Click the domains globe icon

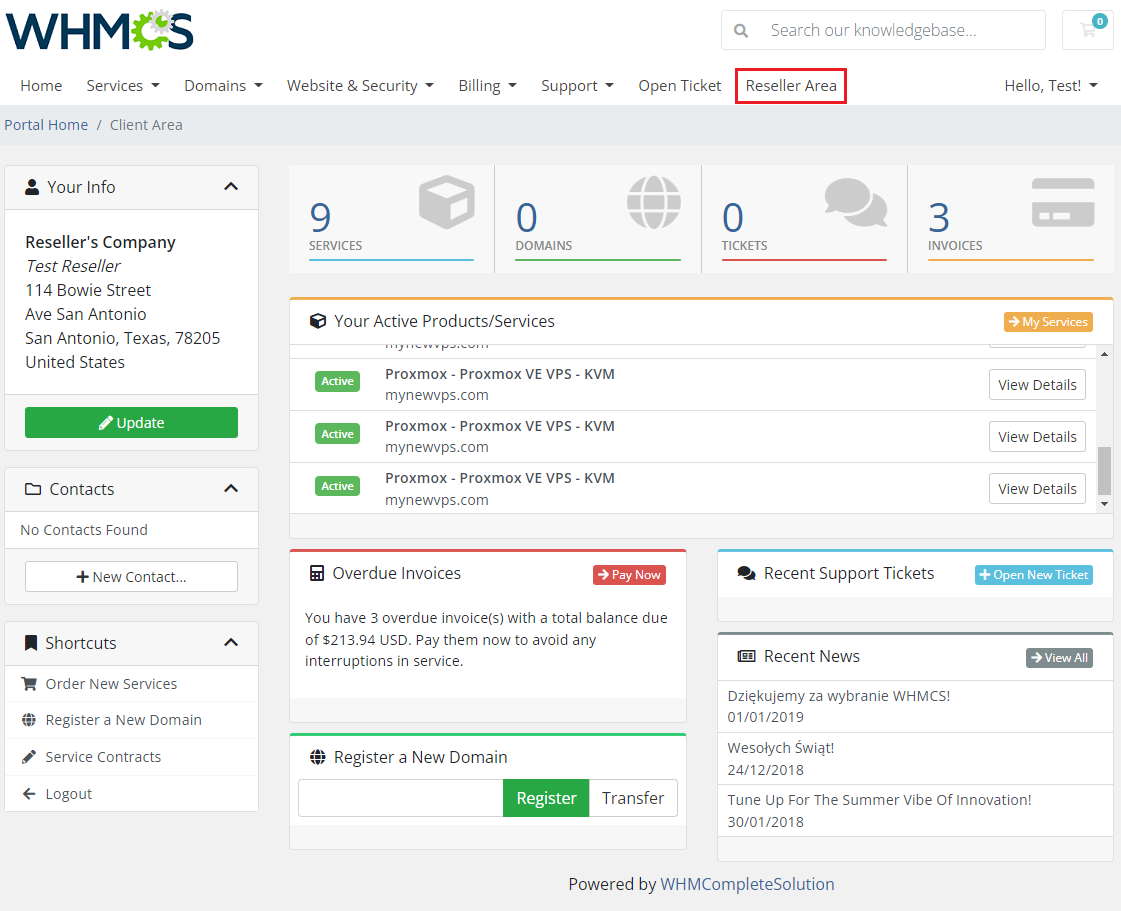pos(653,202)
